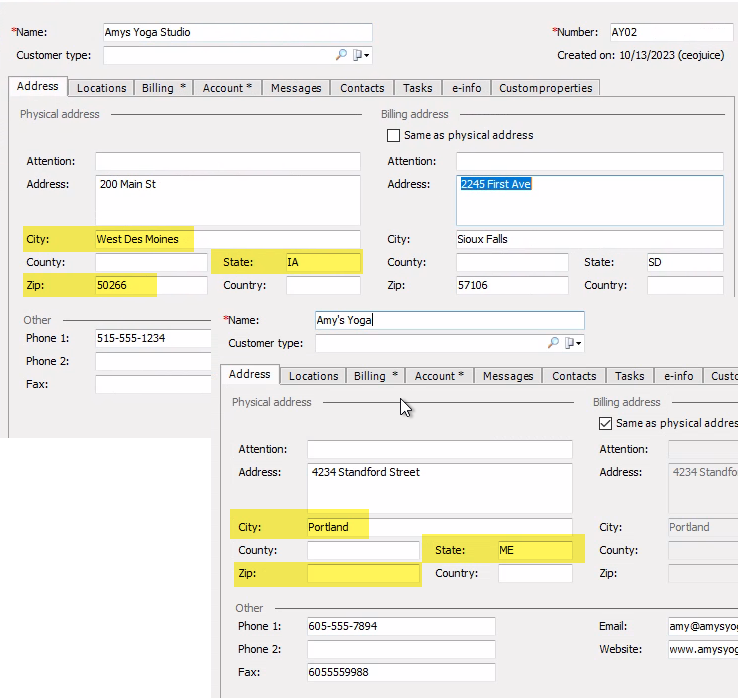The image size is (738, 698).
Task: Click the Number field showing AY02
Action: [x=671, y=32]
